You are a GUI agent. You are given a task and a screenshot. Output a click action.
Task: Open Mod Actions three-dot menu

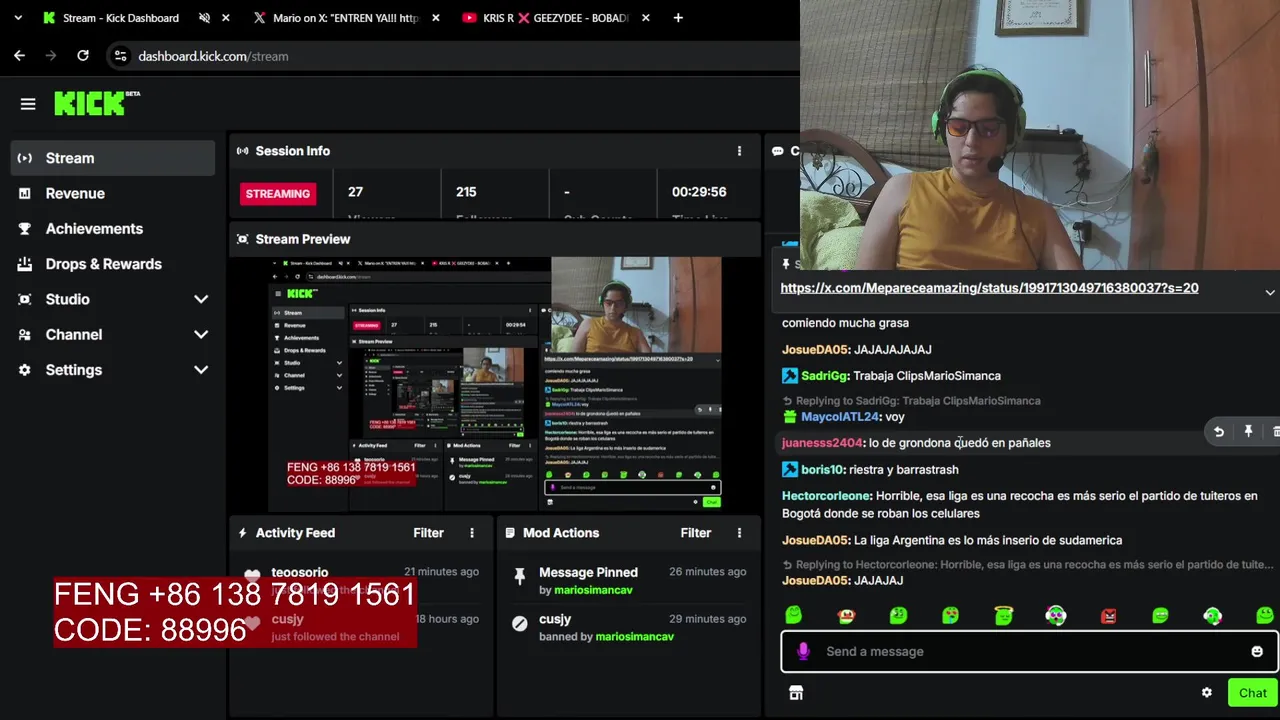[739, 533]
